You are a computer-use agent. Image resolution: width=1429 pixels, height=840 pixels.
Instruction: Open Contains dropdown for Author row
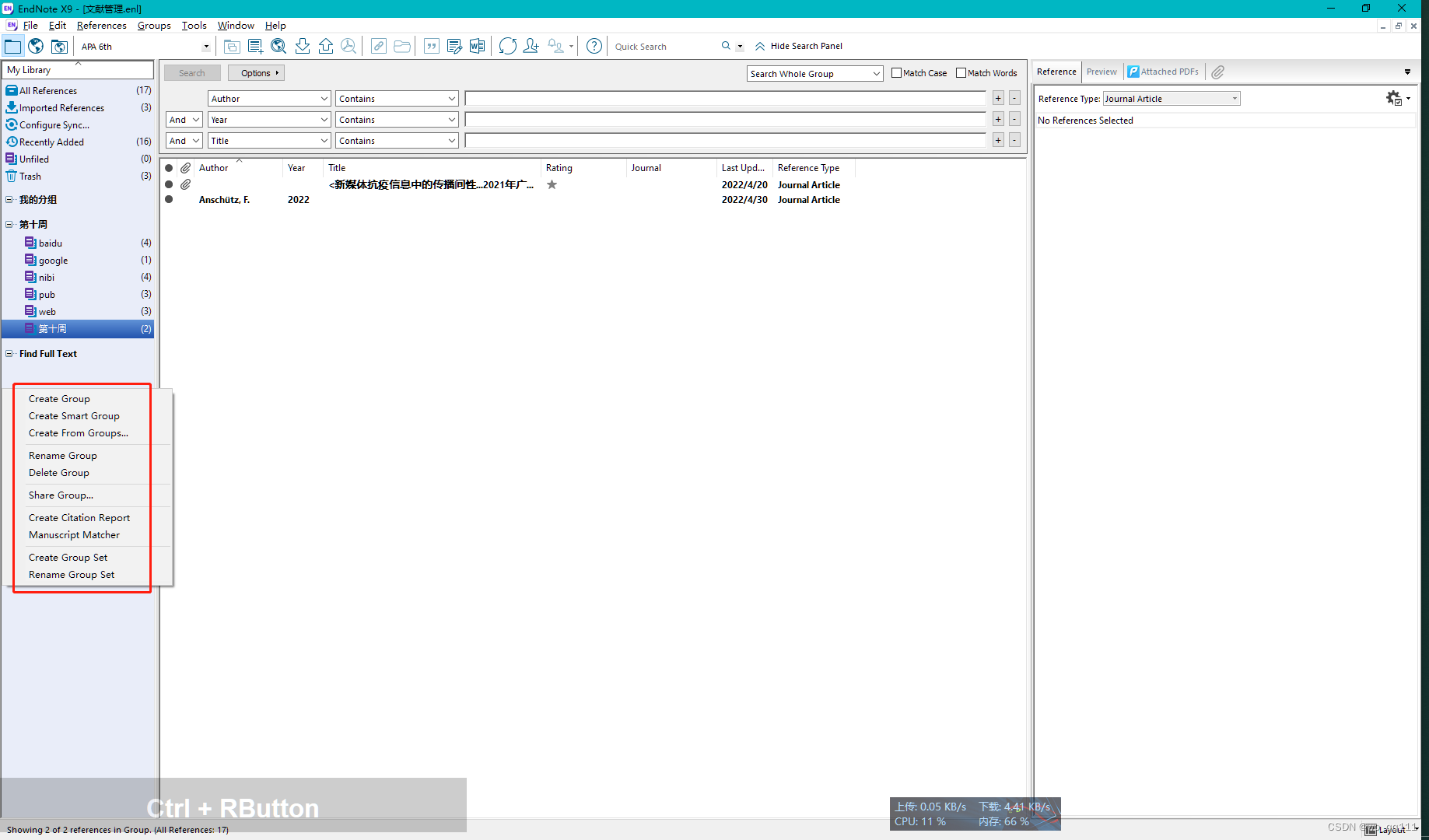[397, 99]
